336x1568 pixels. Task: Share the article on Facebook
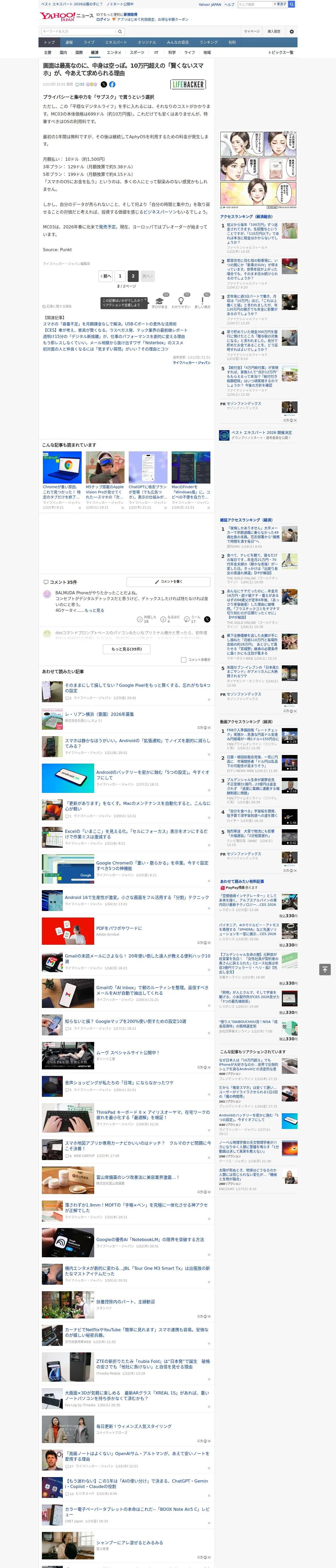(112, 85)
